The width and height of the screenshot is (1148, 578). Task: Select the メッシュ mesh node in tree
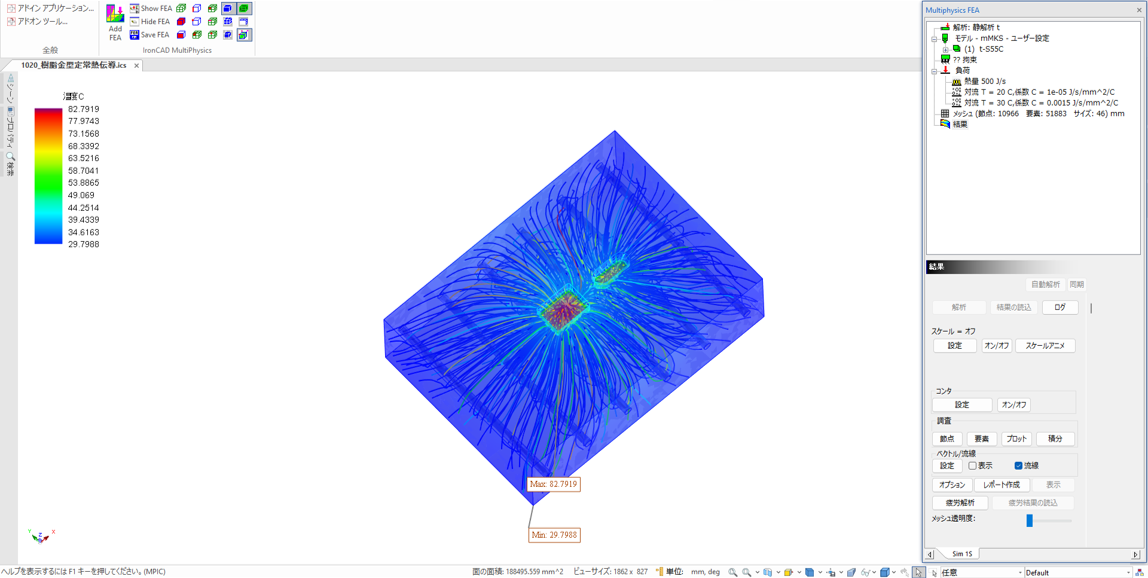[x=944, y=114]
